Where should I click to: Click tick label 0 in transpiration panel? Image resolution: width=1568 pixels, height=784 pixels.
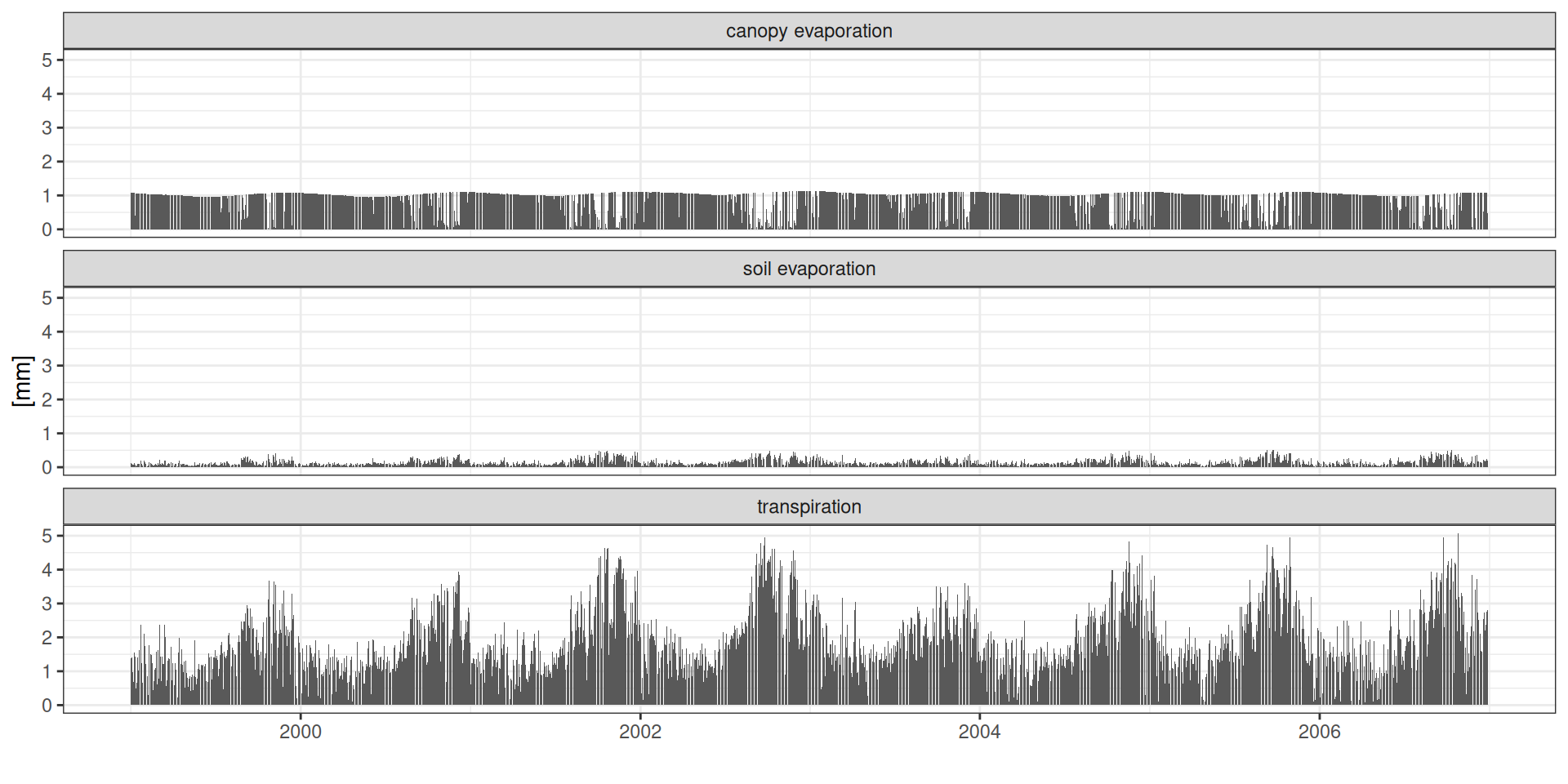click(47, 706)
